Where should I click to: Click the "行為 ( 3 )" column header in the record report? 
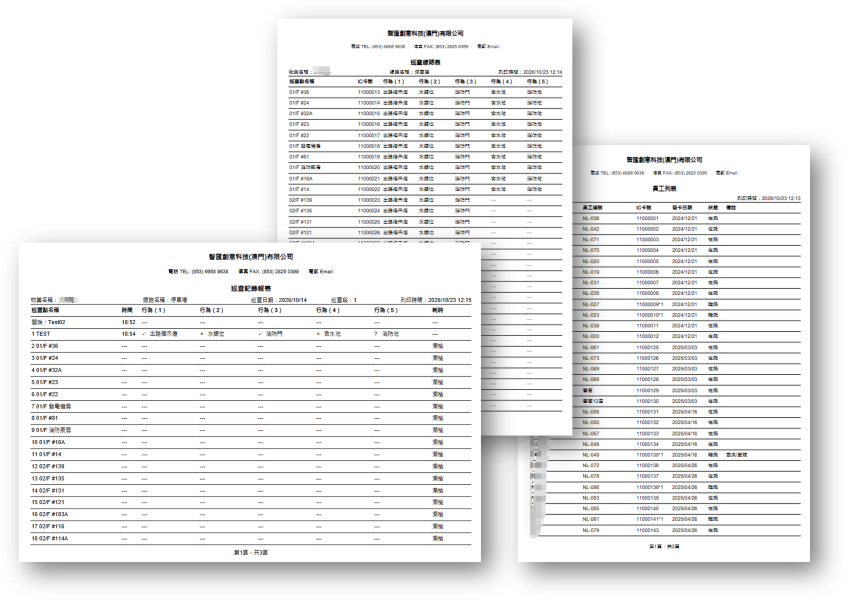click(270, 310)
